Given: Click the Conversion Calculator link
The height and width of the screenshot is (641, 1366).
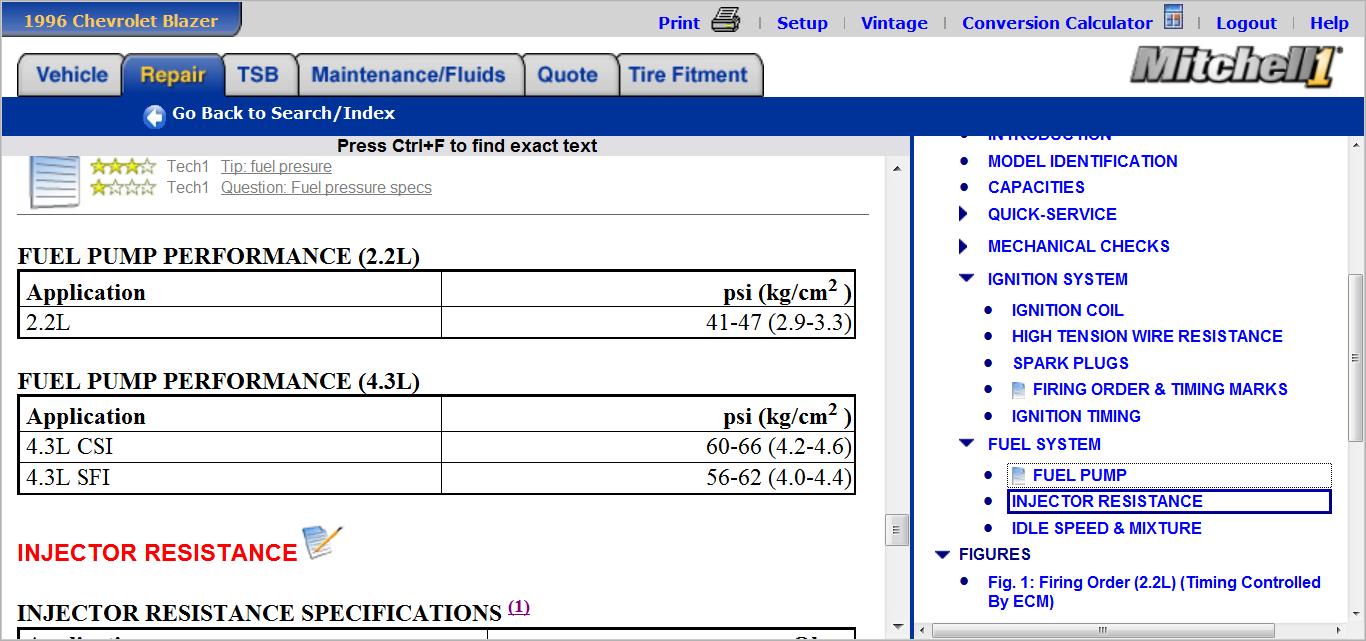Looking at the screenshot, I should (1057, 23).
